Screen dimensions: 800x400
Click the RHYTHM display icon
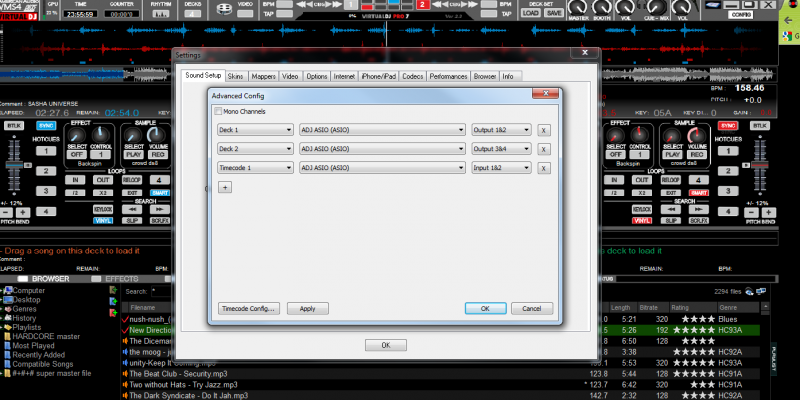161,14
